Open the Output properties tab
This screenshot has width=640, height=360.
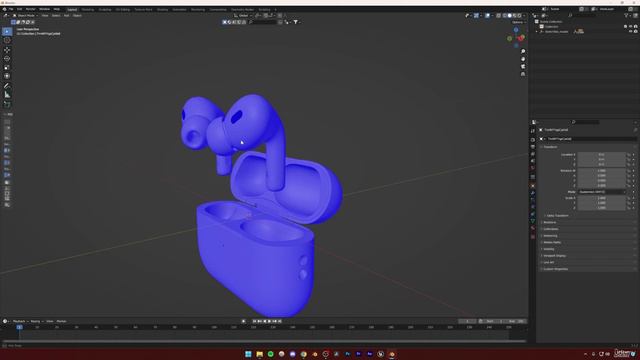[x=533, y=147]
